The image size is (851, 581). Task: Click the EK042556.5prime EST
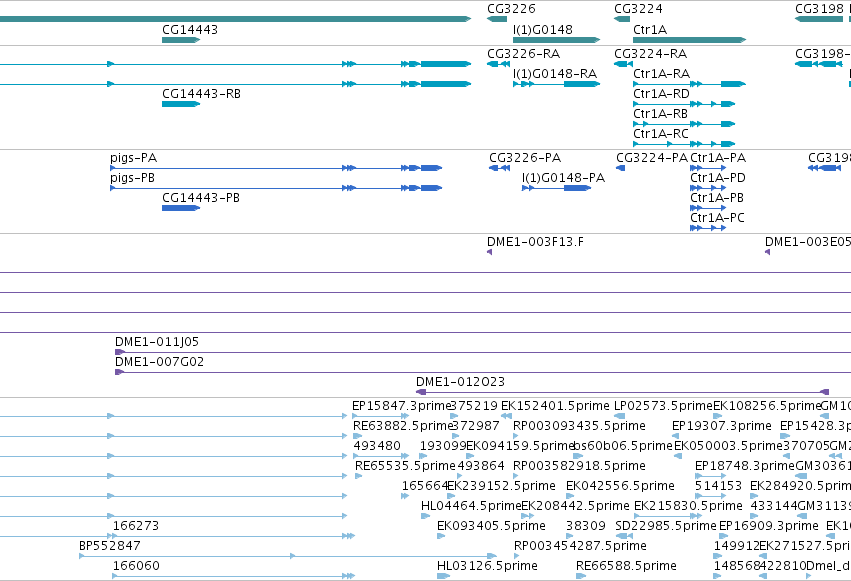tap(570, 496)
